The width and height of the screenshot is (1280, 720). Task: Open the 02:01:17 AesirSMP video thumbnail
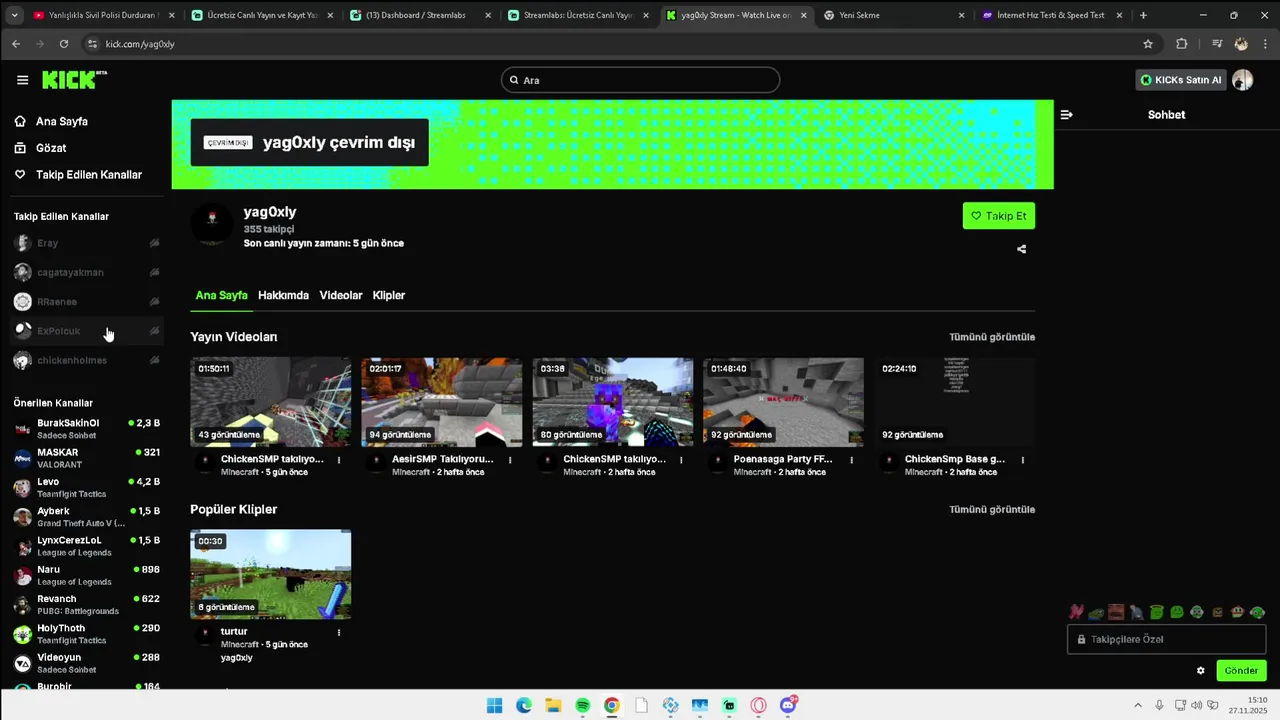(x=441, y=402)
